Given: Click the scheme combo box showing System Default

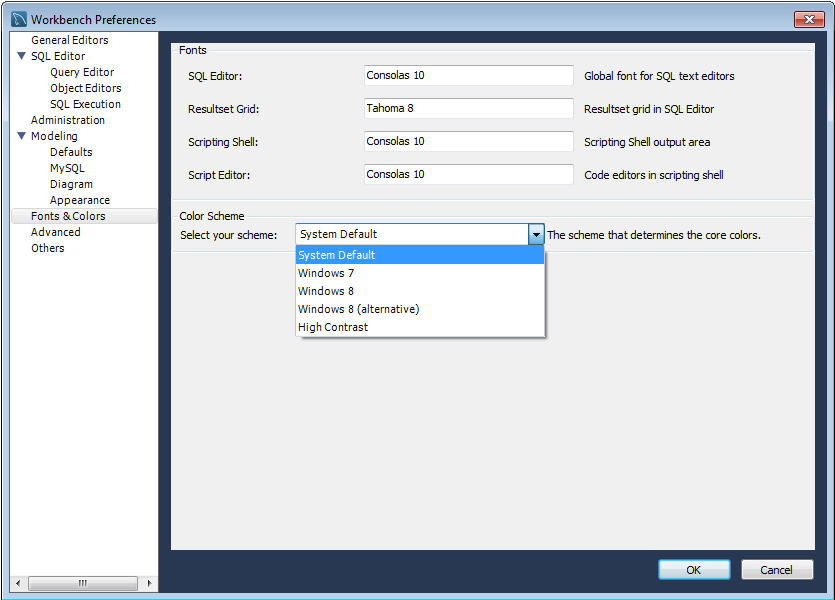Looking at the screenshot, I should click(x=420, y=234).
